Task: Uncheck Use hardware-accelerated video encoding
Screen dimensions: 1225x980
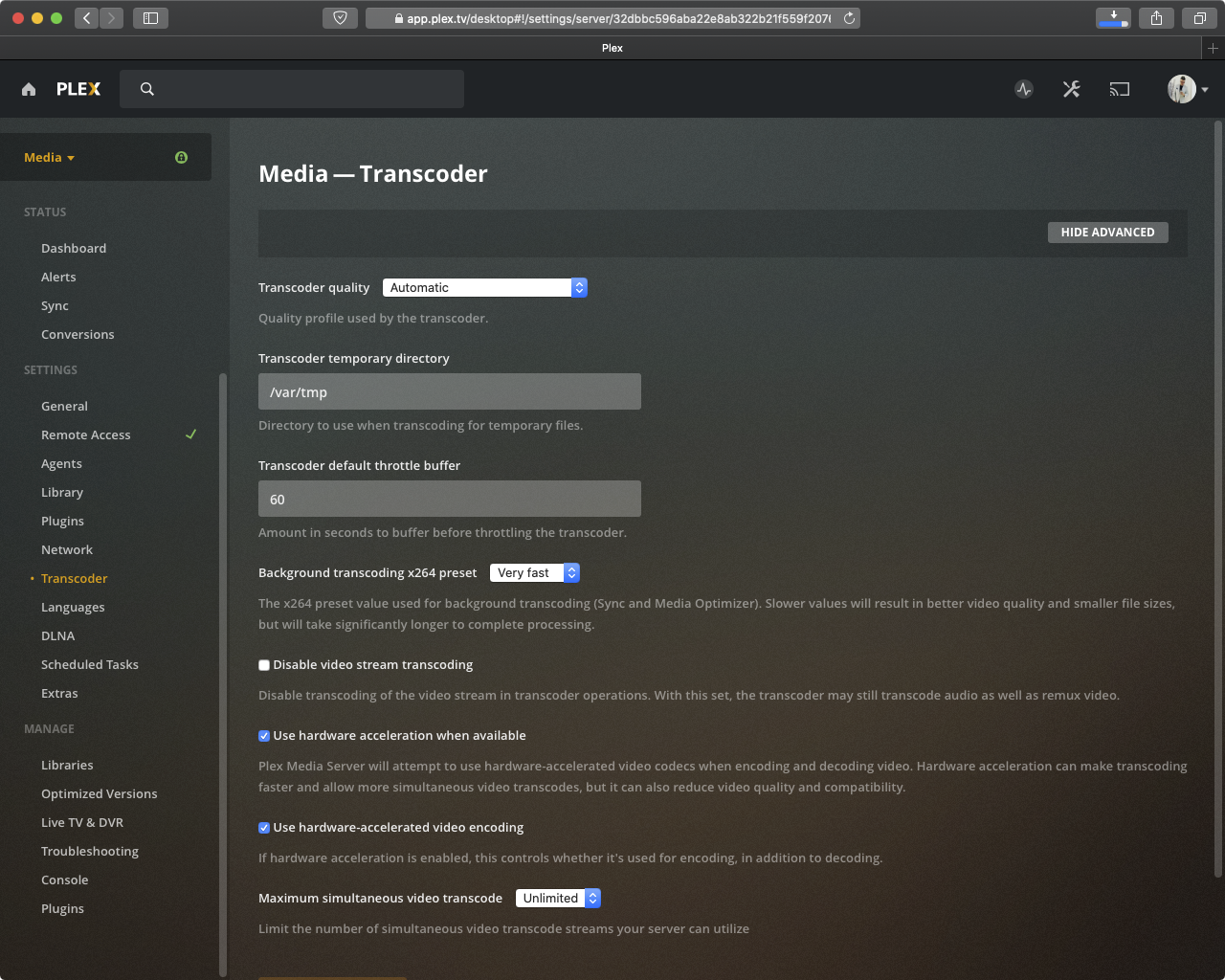Action: pyautogui.click(x=264, y=828)
